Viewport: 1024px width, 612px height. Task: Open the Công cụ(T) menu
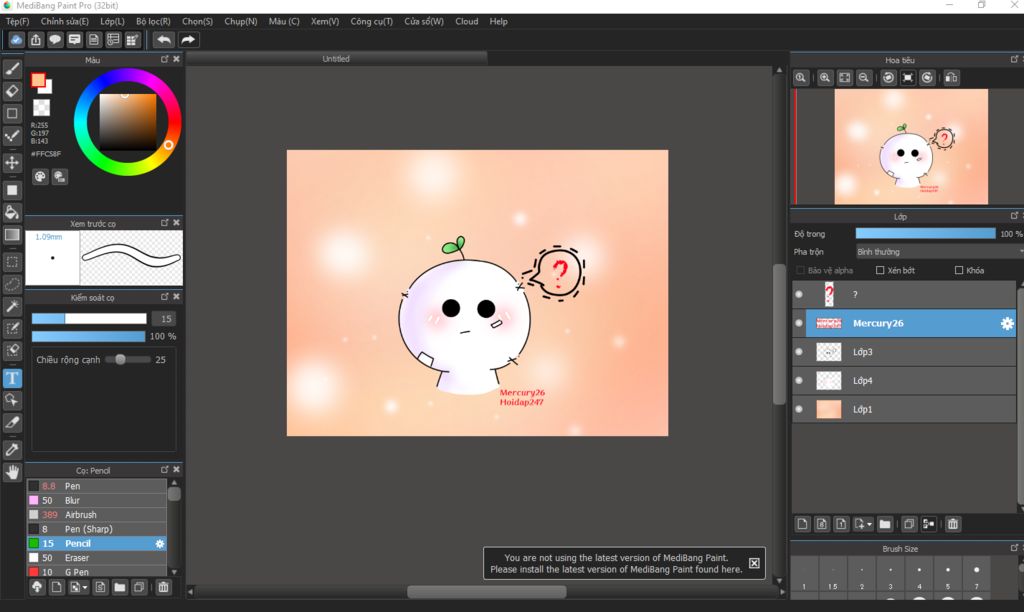click(x=372, y=22)
